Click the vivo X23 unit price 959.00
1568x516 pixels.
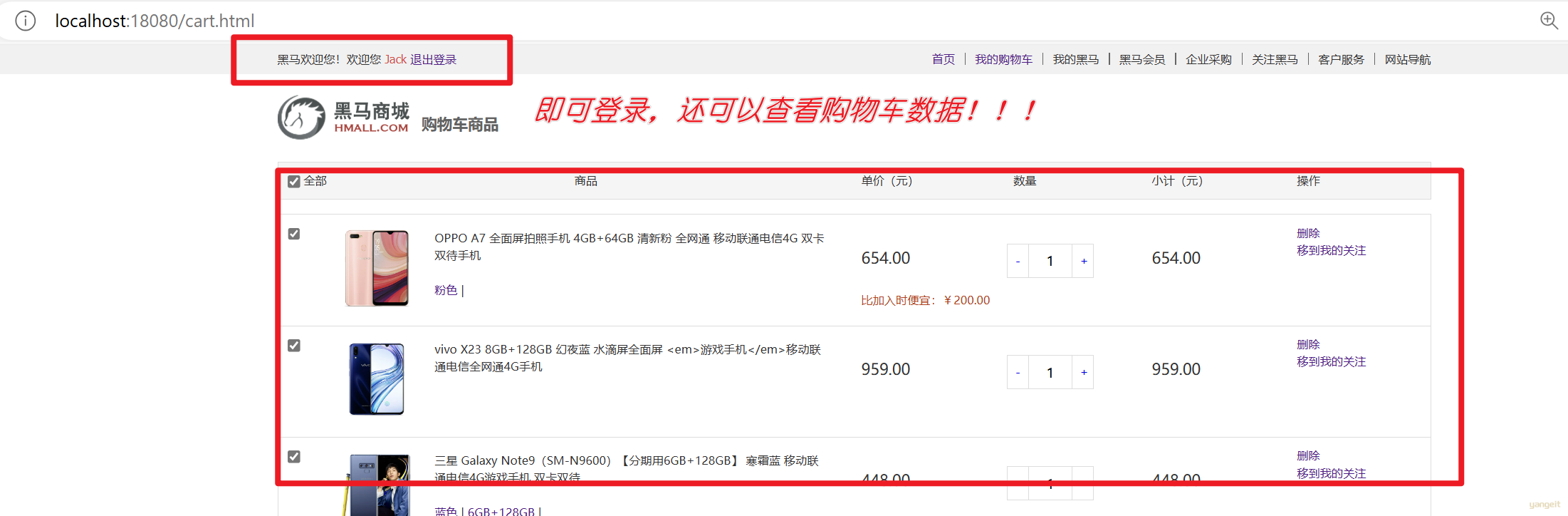(x=886, y=369)
